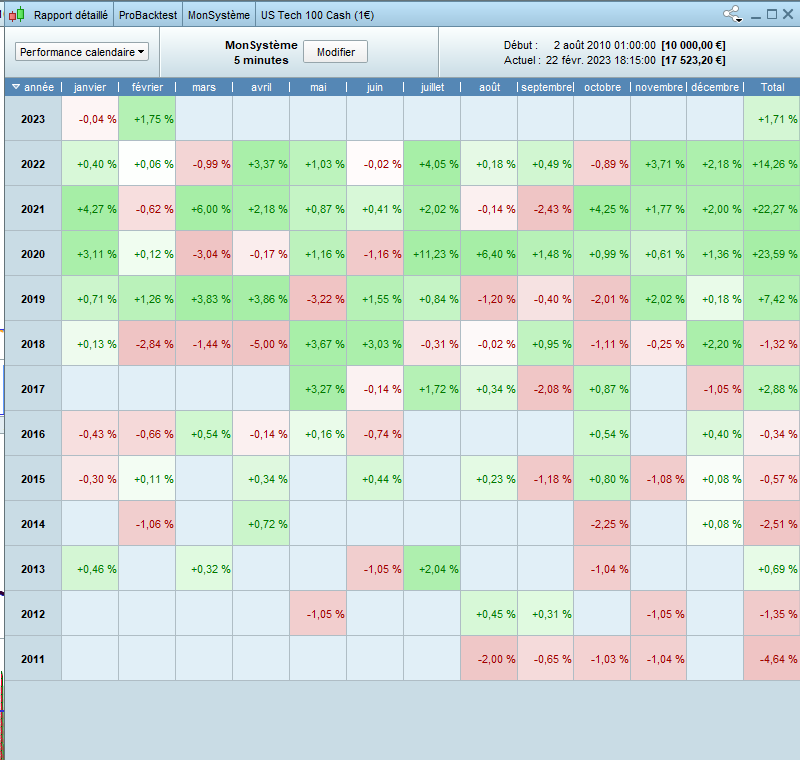Click the +1,75 % February 2023 cell
Screen dimensions: 800x760
[147, 119]
